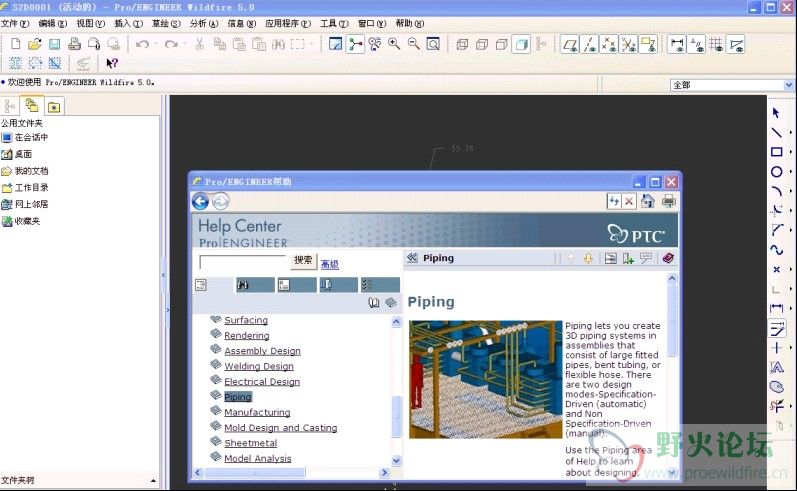797x491 pixels.
Task: Switch to the folder browser navigator tab
Action: click(x=32, y=105)
